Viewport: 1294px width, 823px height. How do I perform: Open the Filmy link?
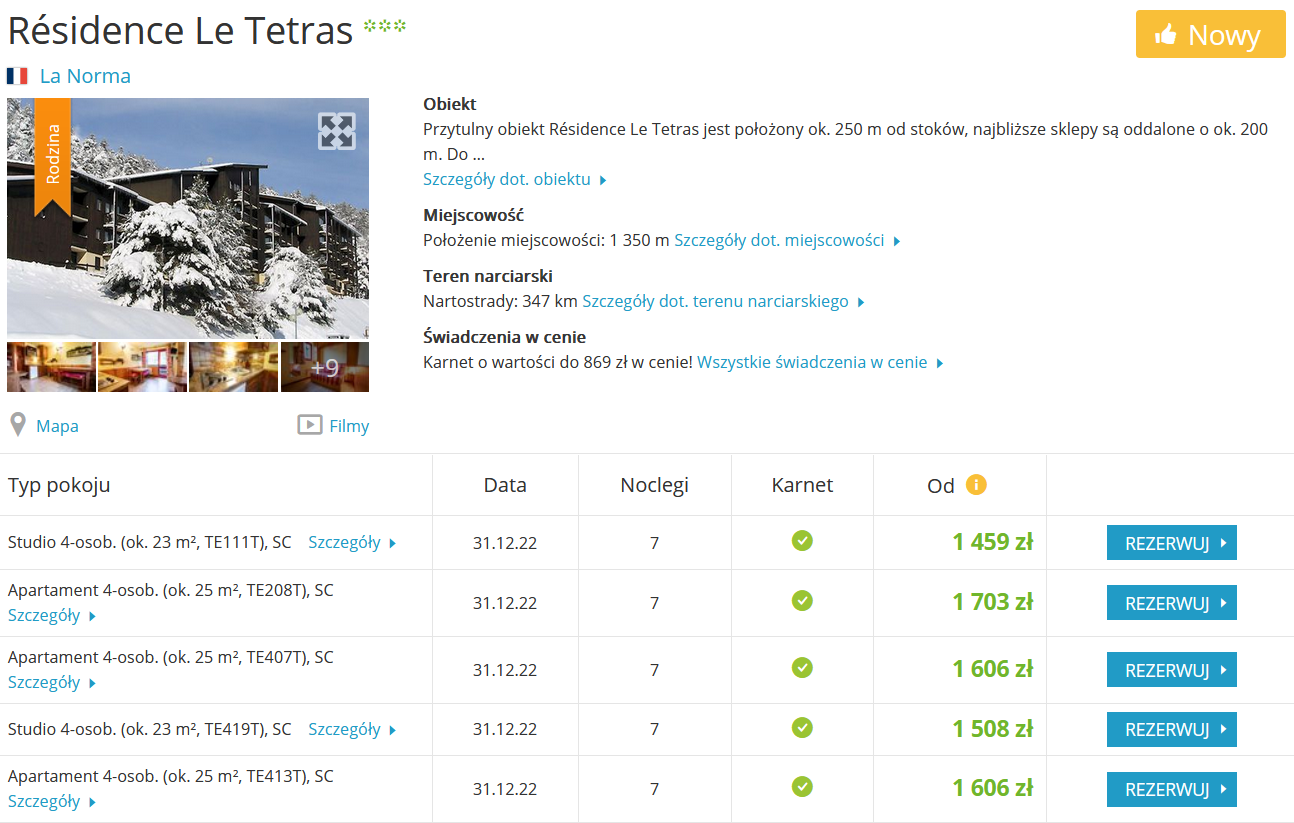click(349, 426)
